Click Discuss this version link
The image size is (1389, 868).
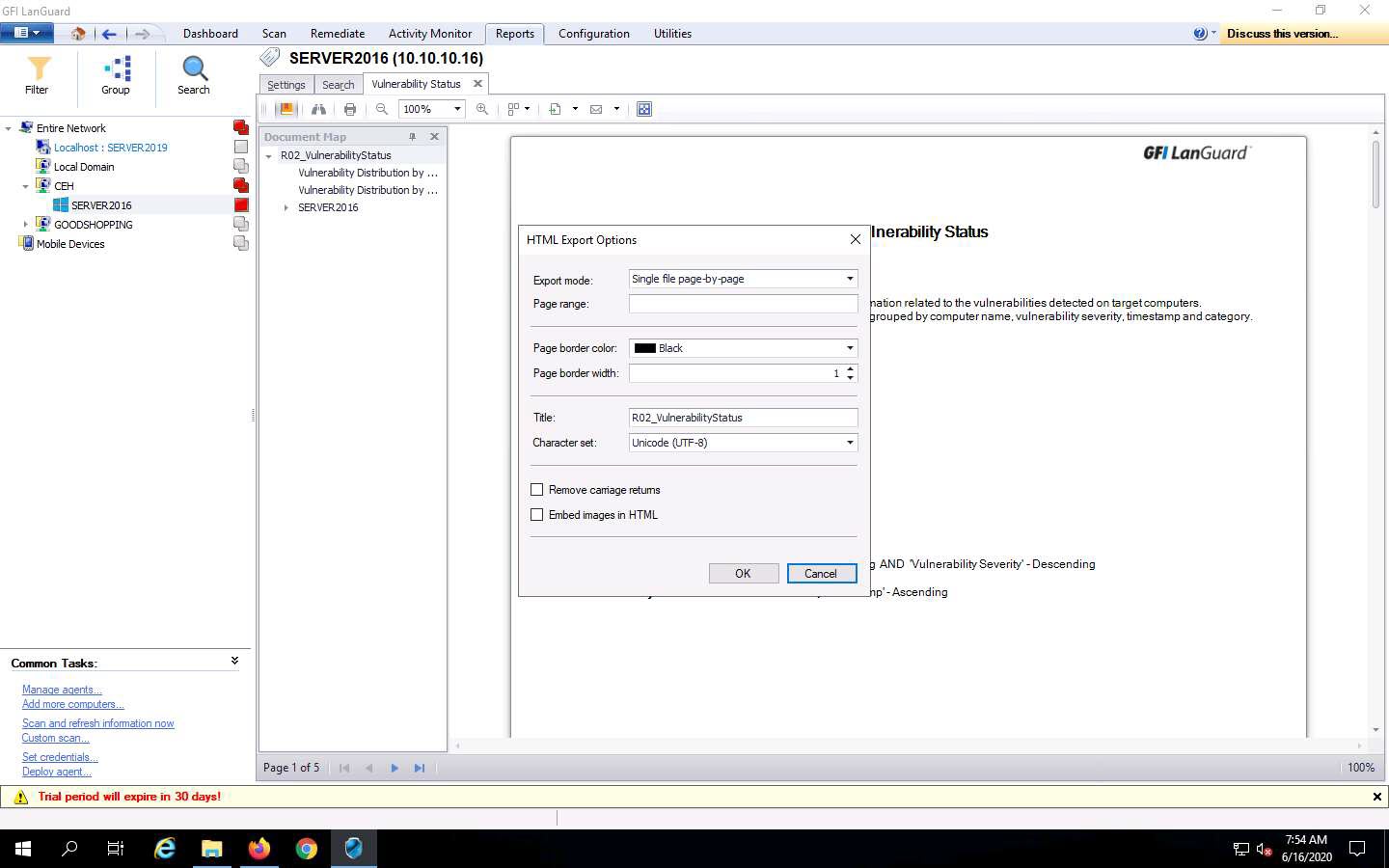(x=1282, y=34)
